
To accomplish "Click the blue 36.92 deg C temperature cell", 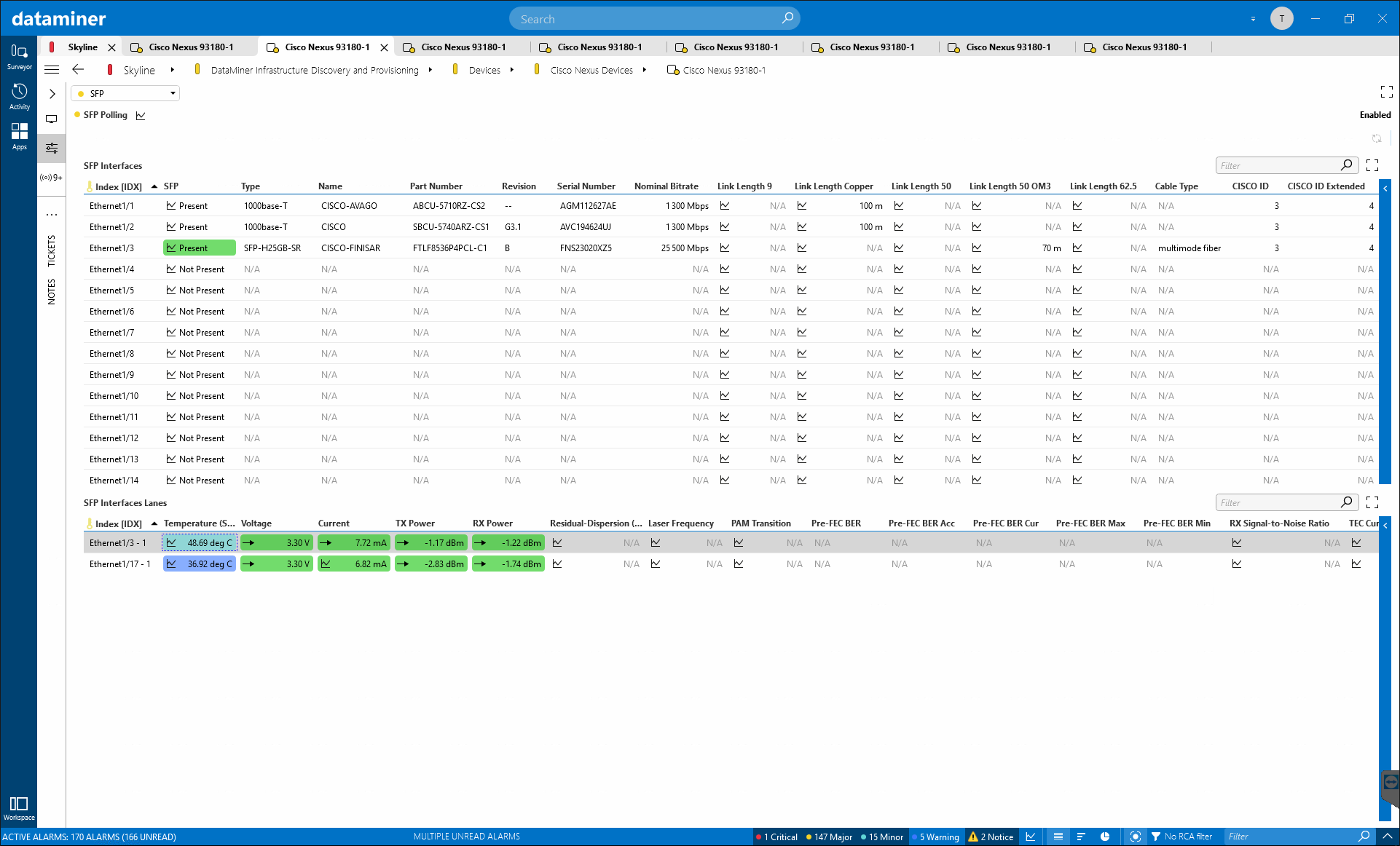I will (x=199, y=564).
